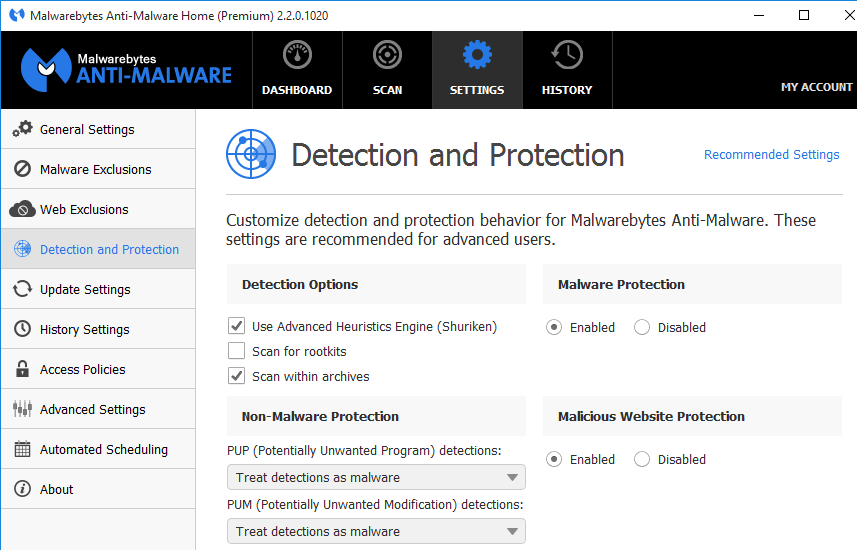Select Detection and Protection sidebar label

109,249
